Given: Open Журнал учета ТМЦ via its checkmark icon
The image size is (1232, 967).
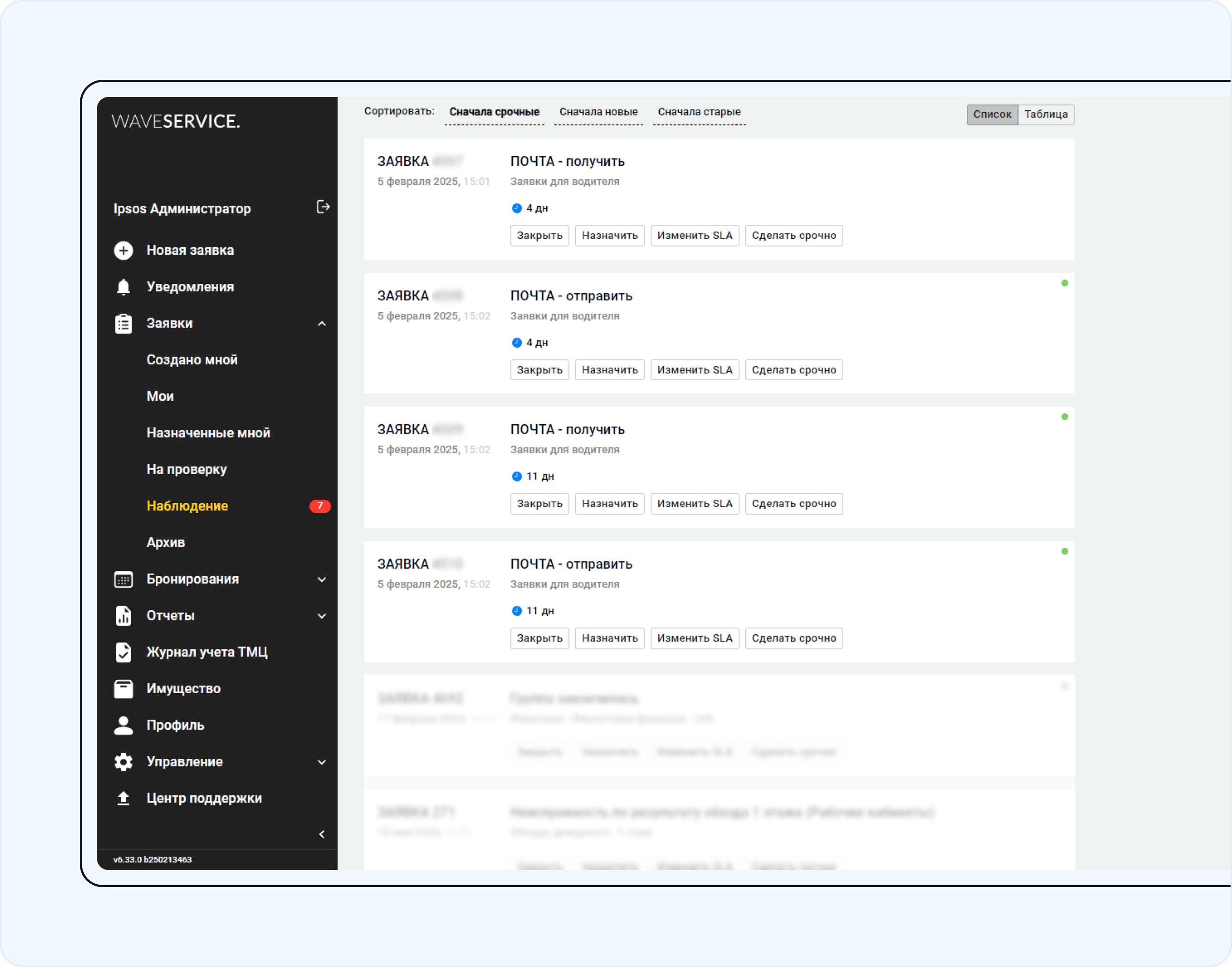Looking at the screenshot, I should coord(124,652).
